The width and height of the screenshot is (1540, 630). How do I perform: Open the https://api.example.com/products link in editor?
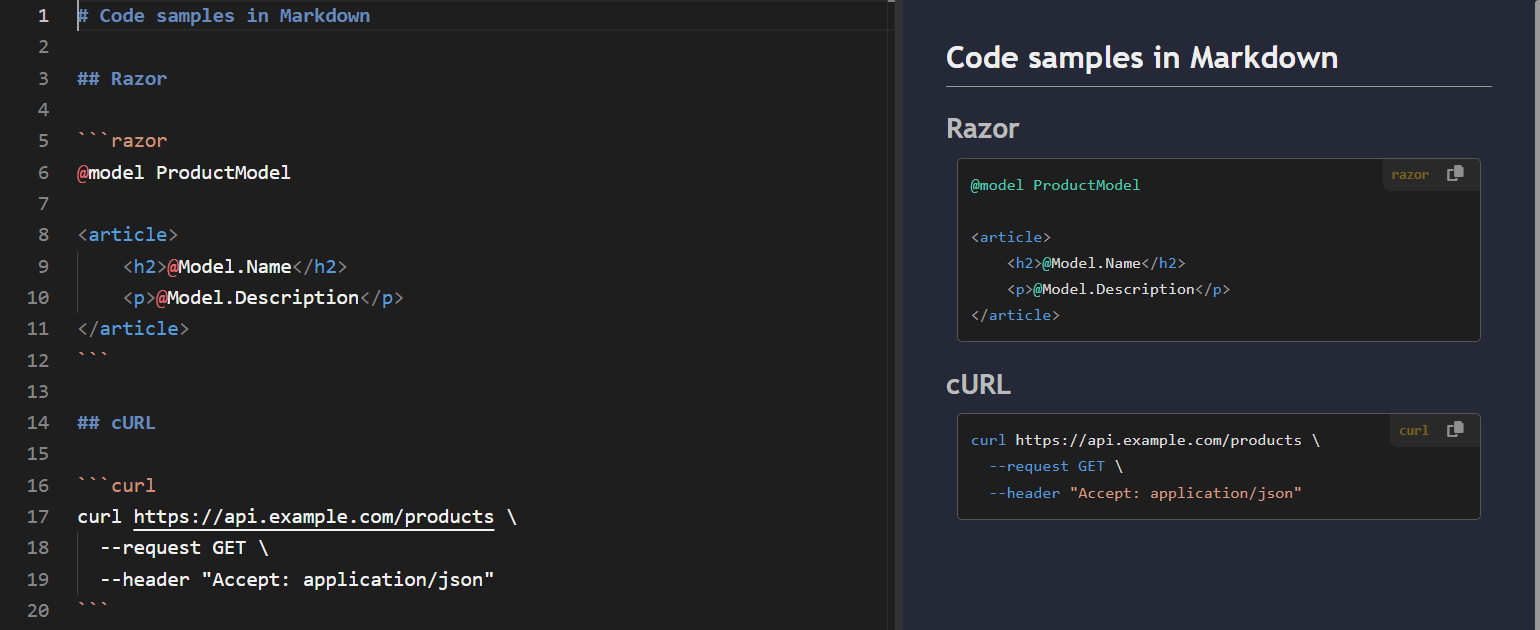point(314,517)
